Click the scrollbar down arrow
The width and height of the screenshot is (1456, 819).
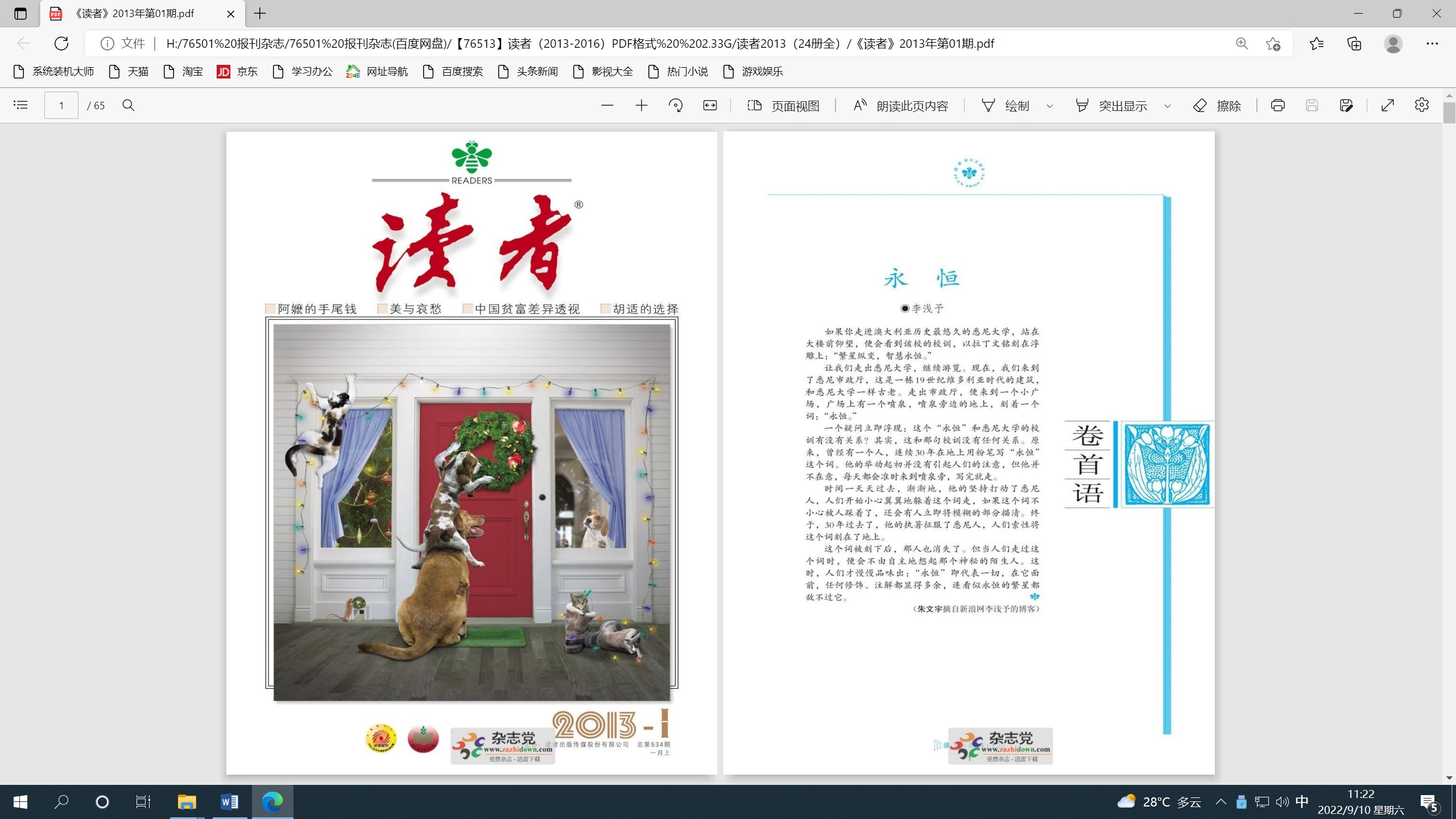[x=1449, y=777]
